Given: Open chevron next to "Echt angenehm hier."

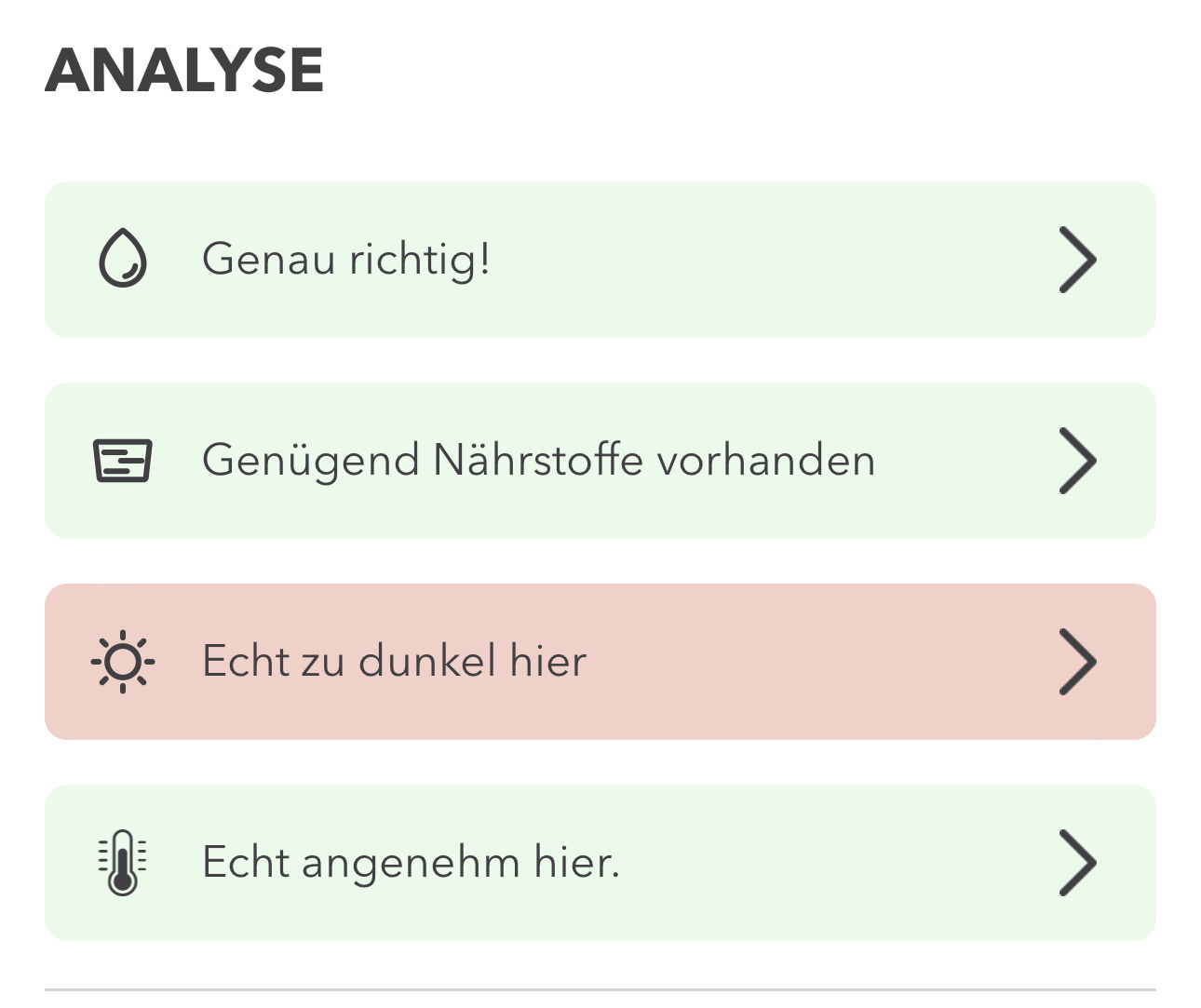Looking at the screenshot, I should click(1077, 863).
